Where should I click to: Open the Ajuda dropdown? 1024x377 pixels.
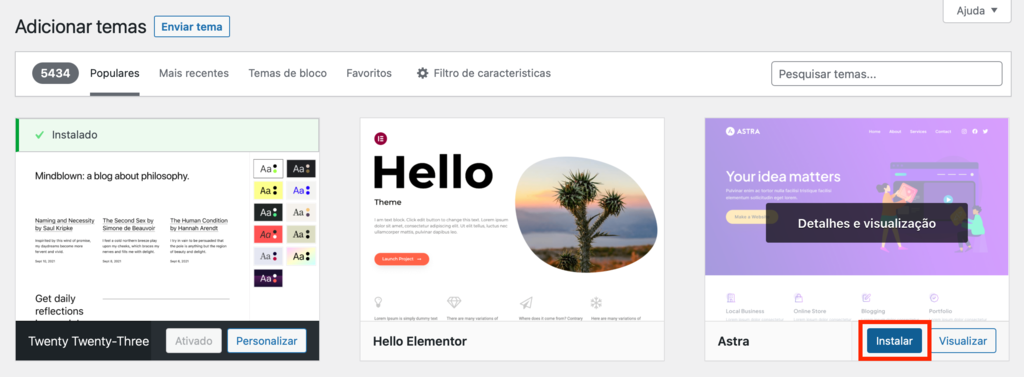(977, 11)
